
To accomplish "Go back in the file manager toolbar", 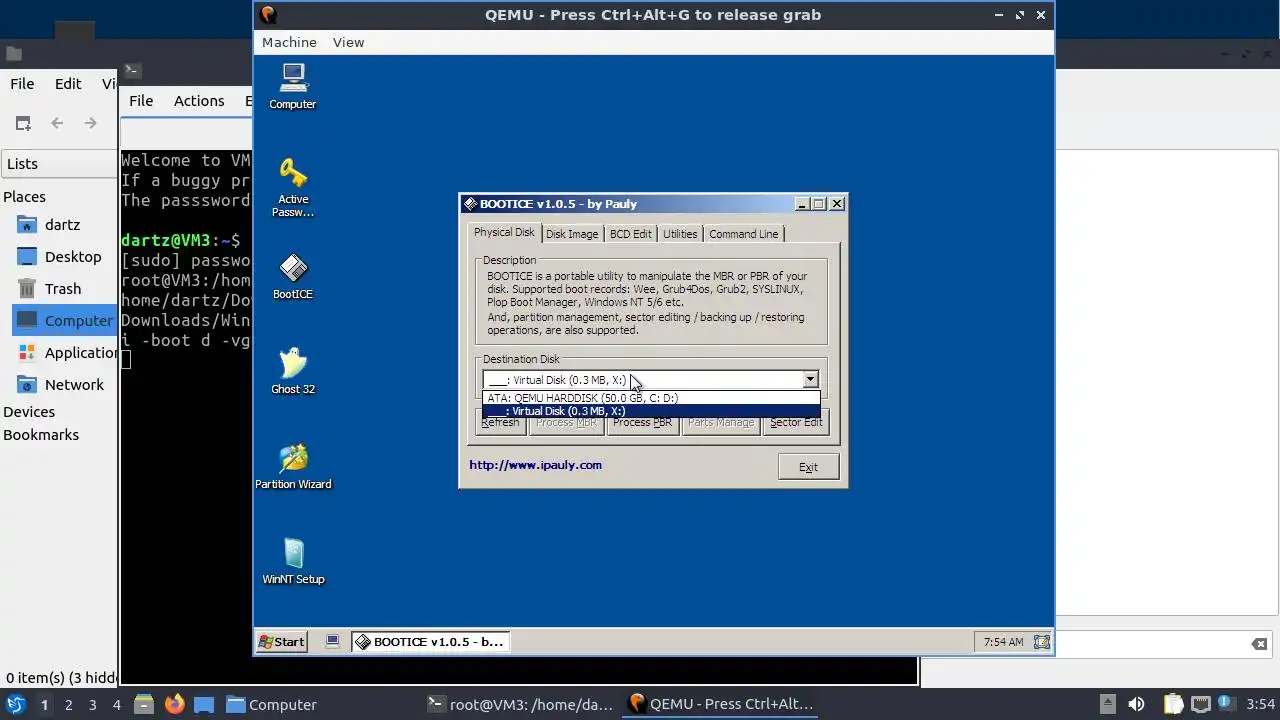I will point(57,123).
